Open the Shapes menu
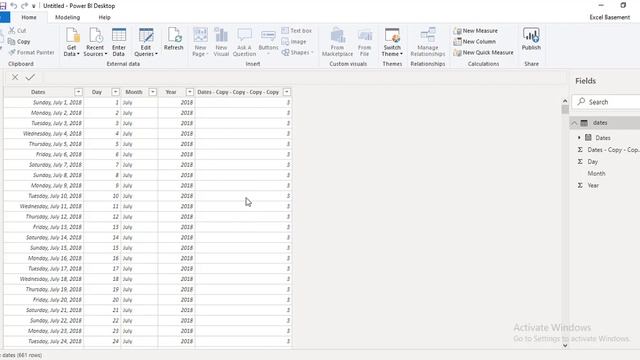640x360 pixels. pyautogui.click(x=298, y=52)
